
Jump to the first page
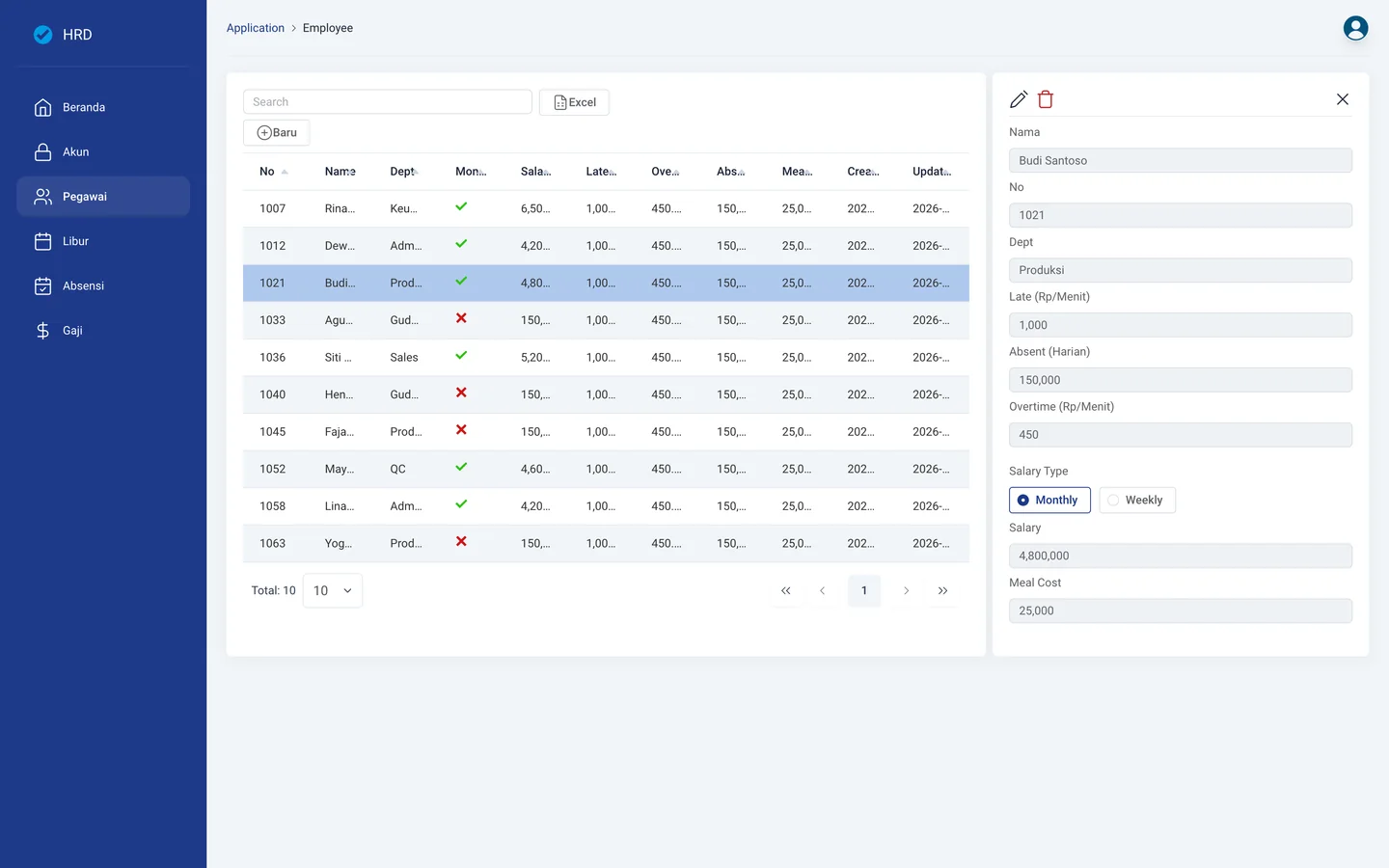click(x=786, y=591)
